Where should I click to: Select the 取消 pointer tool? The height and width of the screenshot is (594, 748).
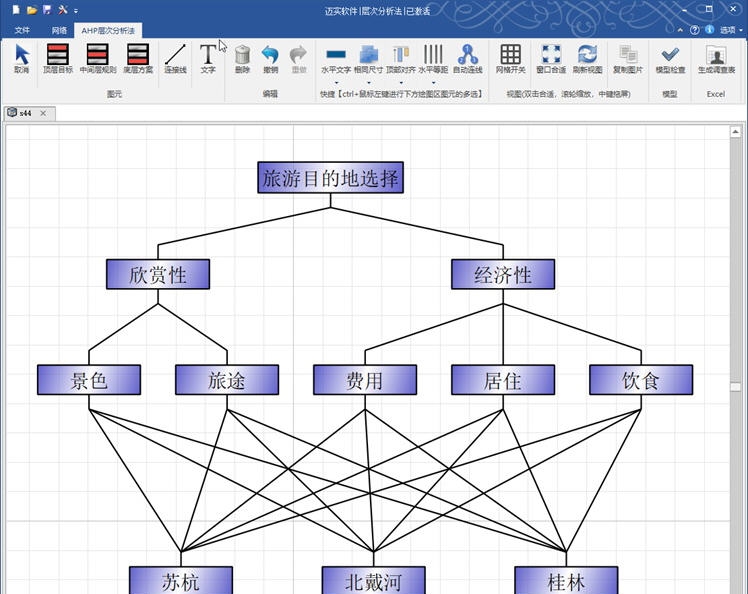coord(21,58)
